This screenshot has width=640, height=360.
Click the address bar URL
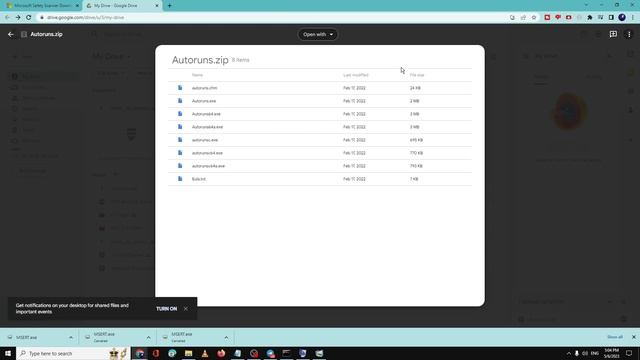(x=85, y=18)
